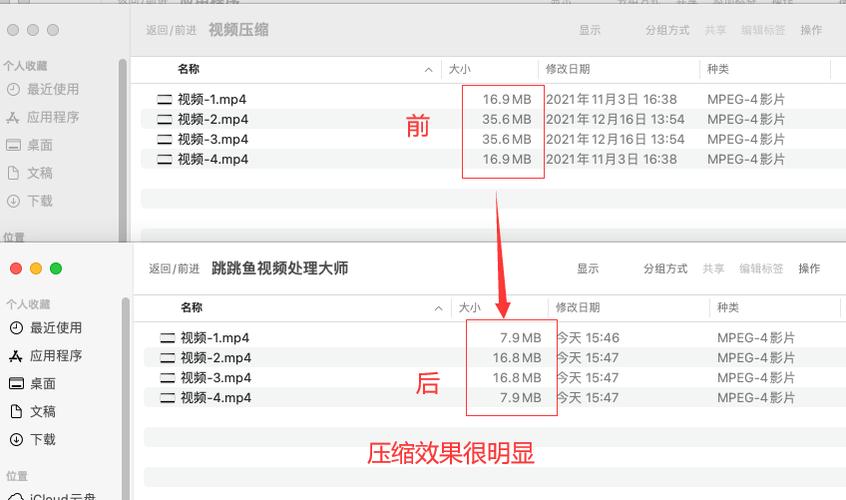Open 应用程序 in the 视频压缩 window sidebar

pyautogui.click(x=43, y=118)
